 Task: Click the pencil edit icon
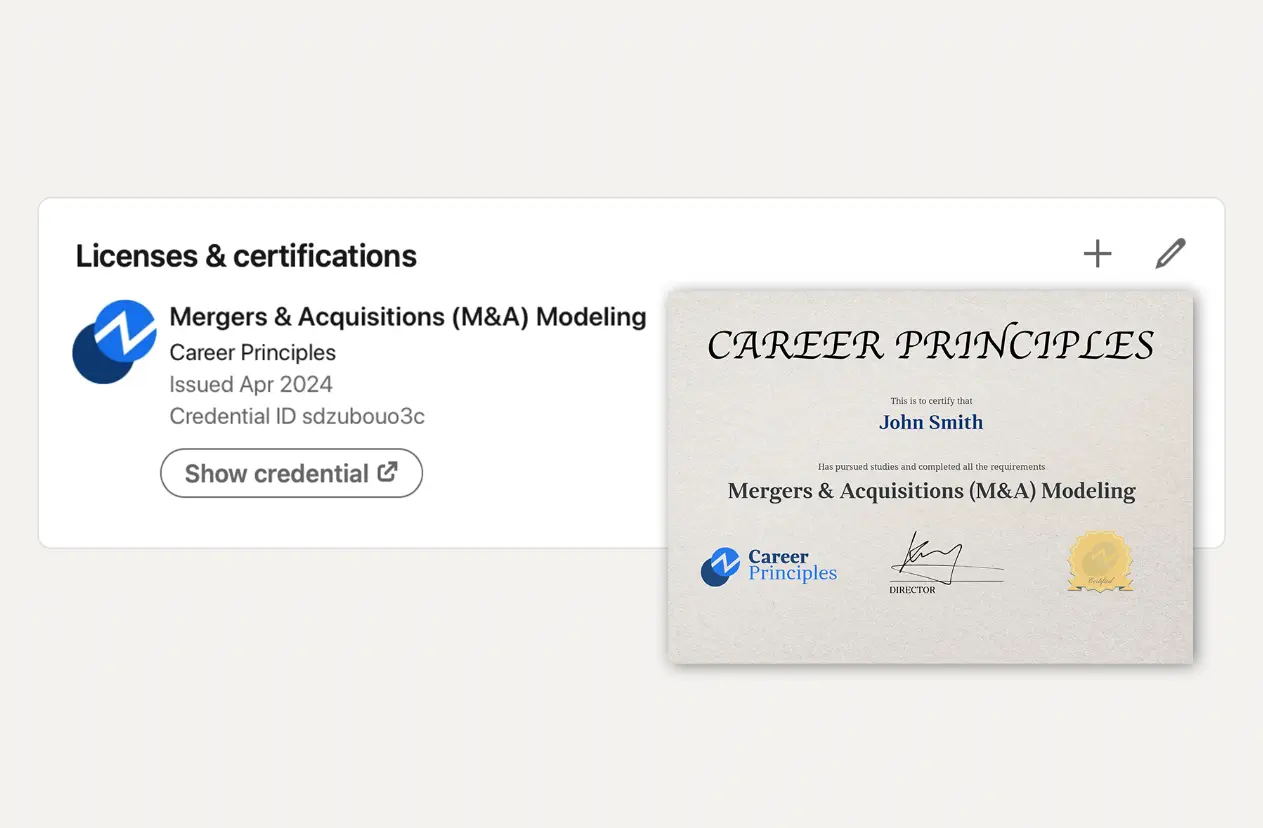pos(1170,254)
